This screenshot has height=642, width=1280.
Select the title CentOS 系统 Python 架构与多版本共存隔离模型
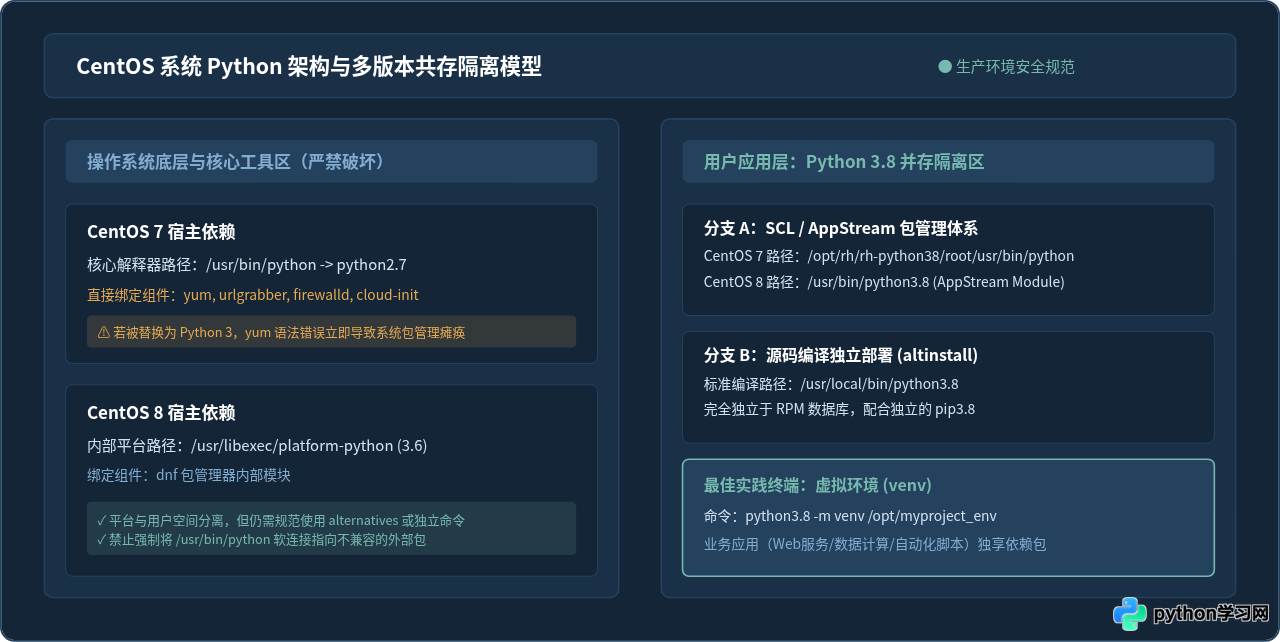pyautogui.click(x=309, y=67)
